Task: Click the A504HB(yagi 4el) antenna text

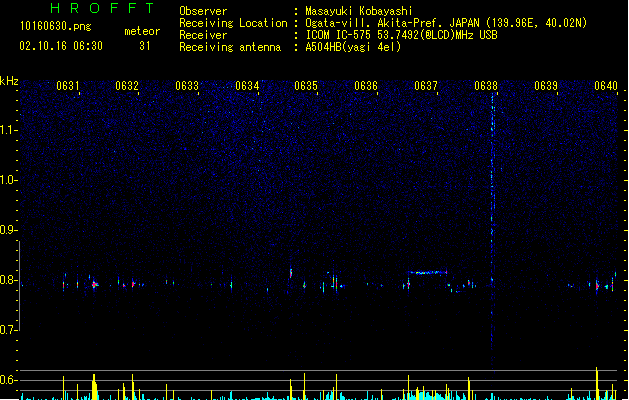Action: (353, 47)
